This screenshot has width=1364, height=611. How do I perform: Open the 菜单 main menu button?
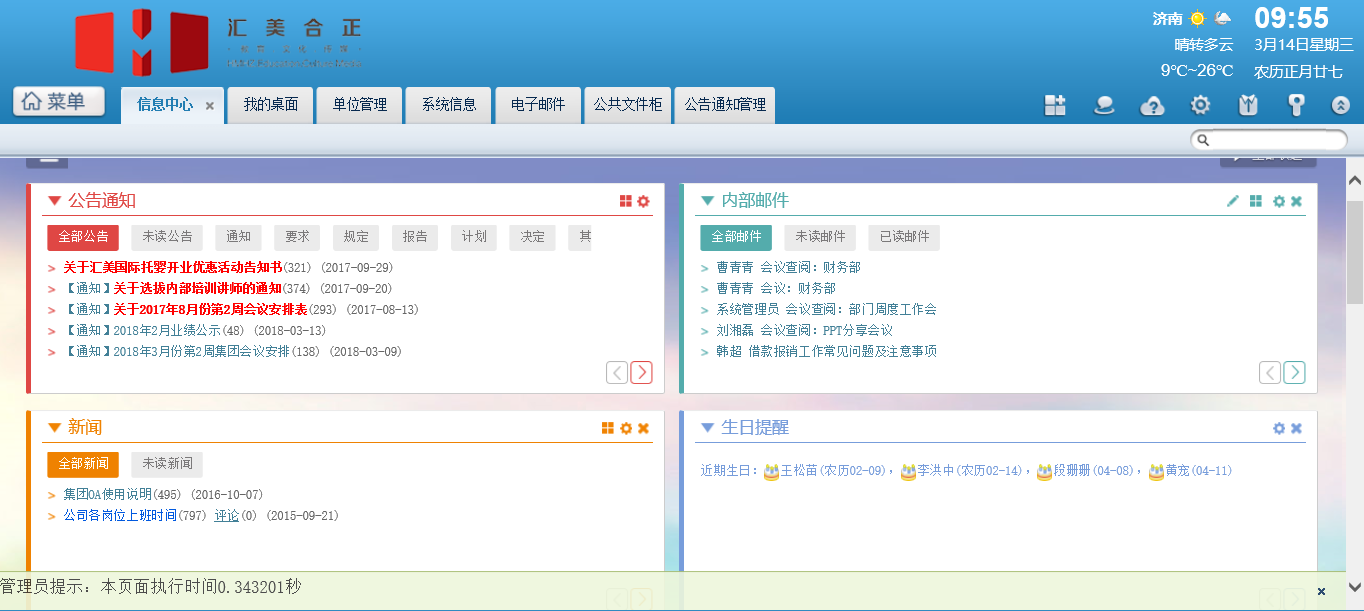[59, 102]
